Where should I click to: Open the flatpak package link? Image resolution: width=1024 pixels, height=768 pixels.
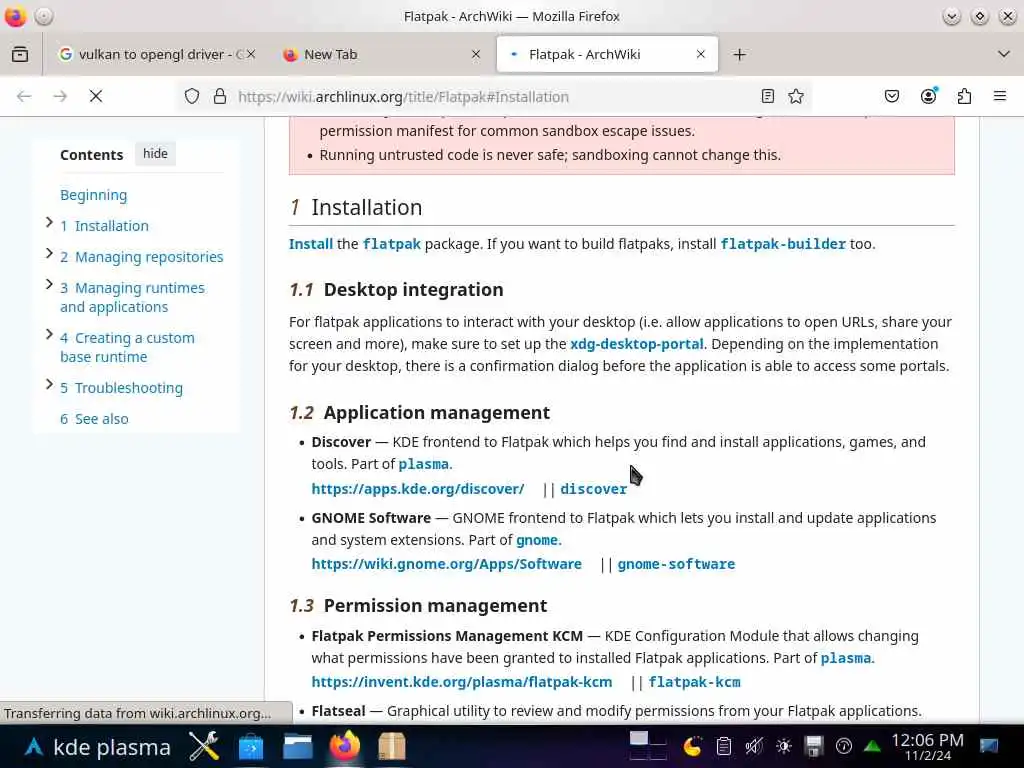click(392, 244)
